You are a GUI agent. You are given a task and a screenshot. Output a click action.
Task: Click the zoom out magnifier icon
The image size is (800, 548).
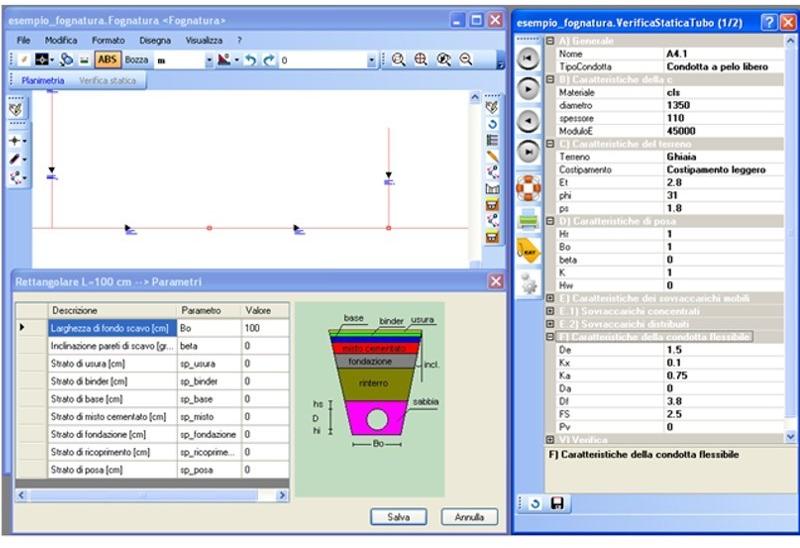coord(466,60)
